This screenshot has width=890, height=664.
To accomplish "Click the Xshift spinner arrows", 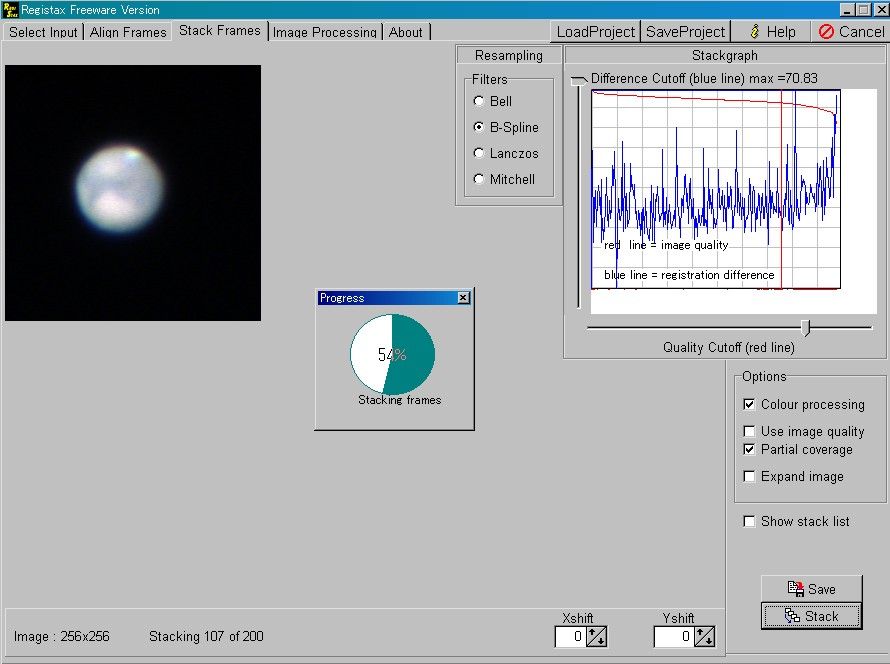I will pyautogui.click(x=595, y=637).
